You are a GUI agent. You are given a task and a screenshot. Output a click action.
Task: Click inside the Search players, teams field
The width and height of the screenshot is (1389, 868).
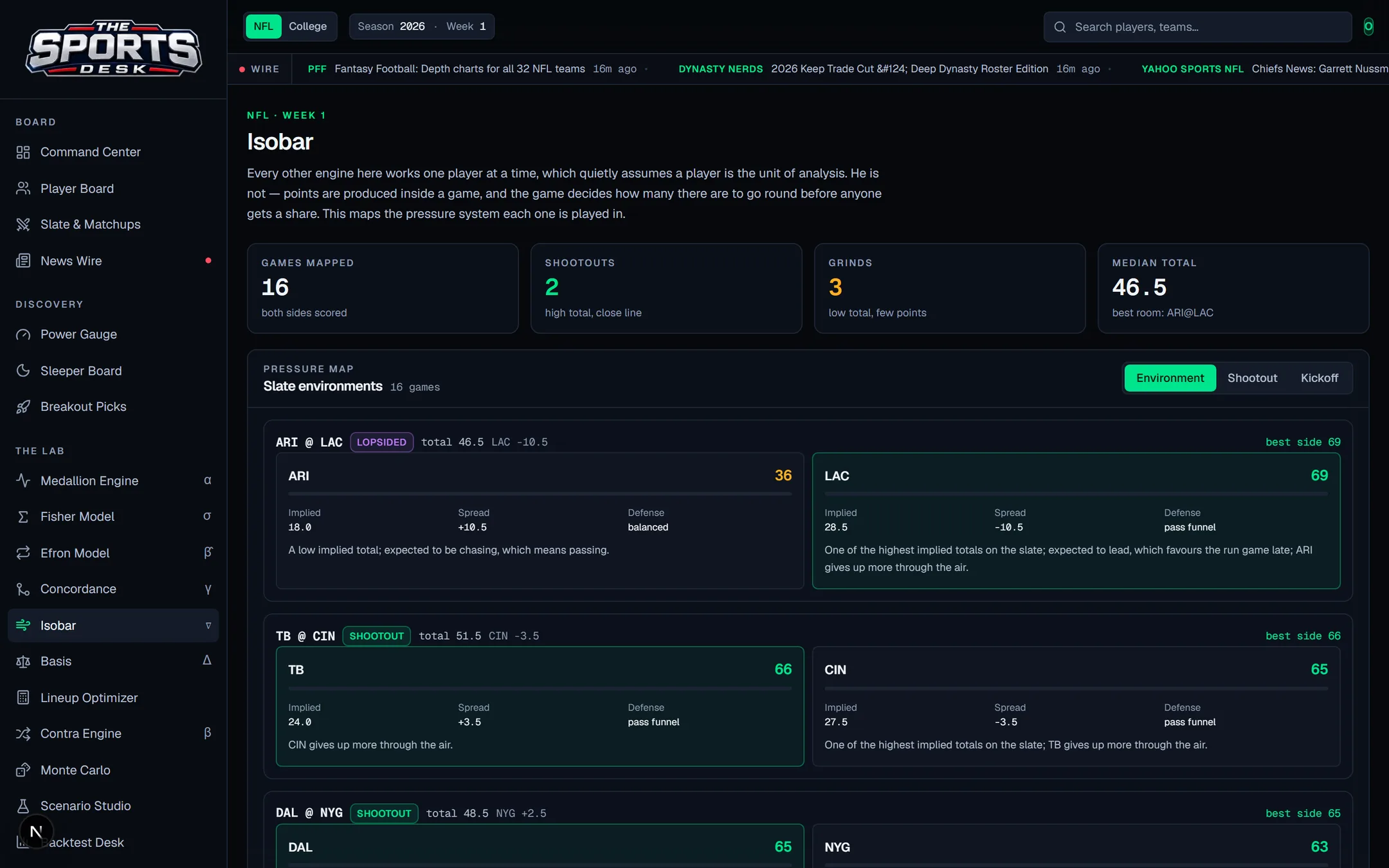(1197, 27)
